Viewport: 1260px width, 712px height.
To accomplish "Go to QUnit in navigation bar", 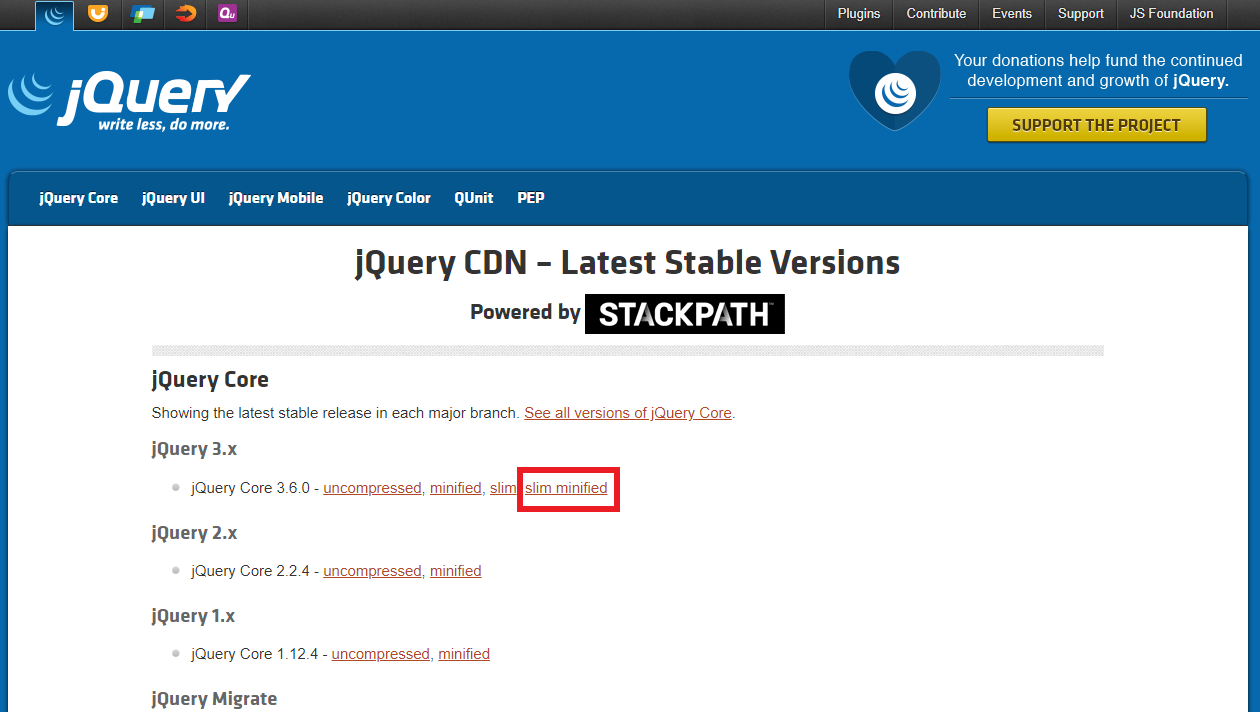I will (474, 198).
